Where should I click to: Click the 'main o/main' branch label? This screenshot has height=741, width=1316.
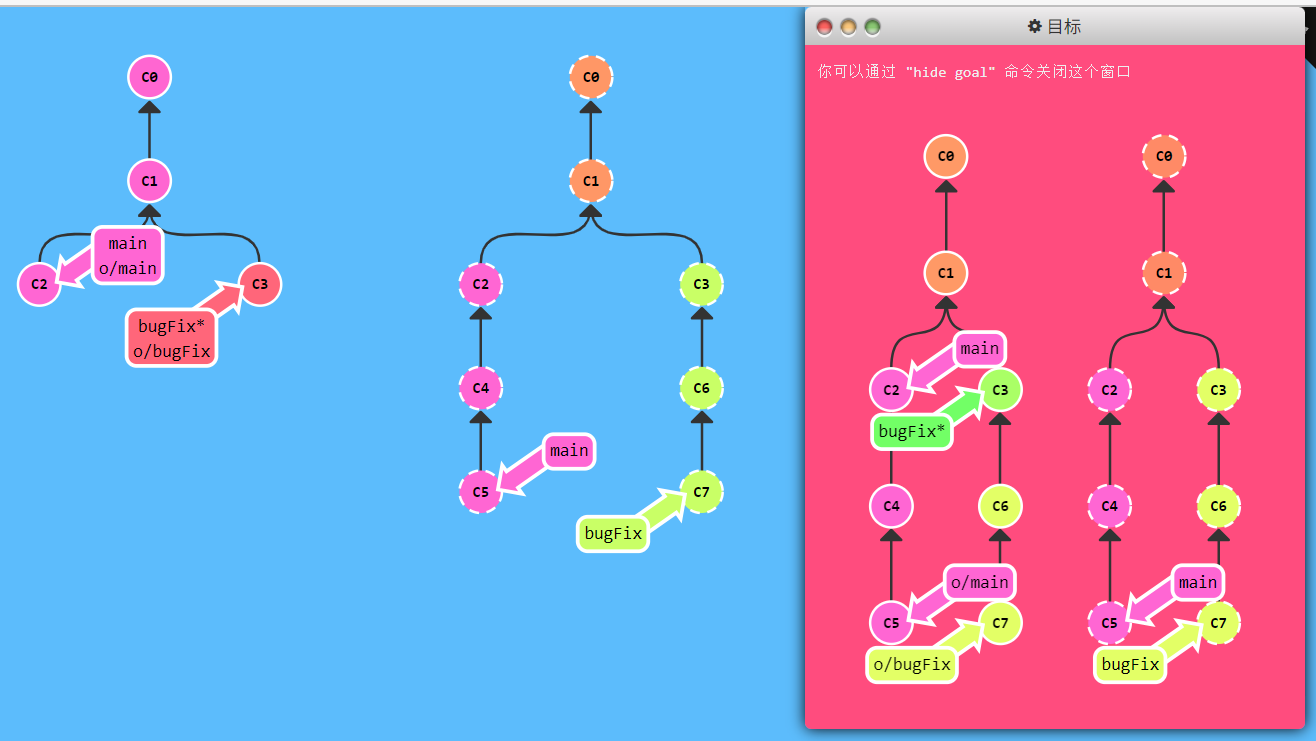pyautogui.click(x=128, y=255)
